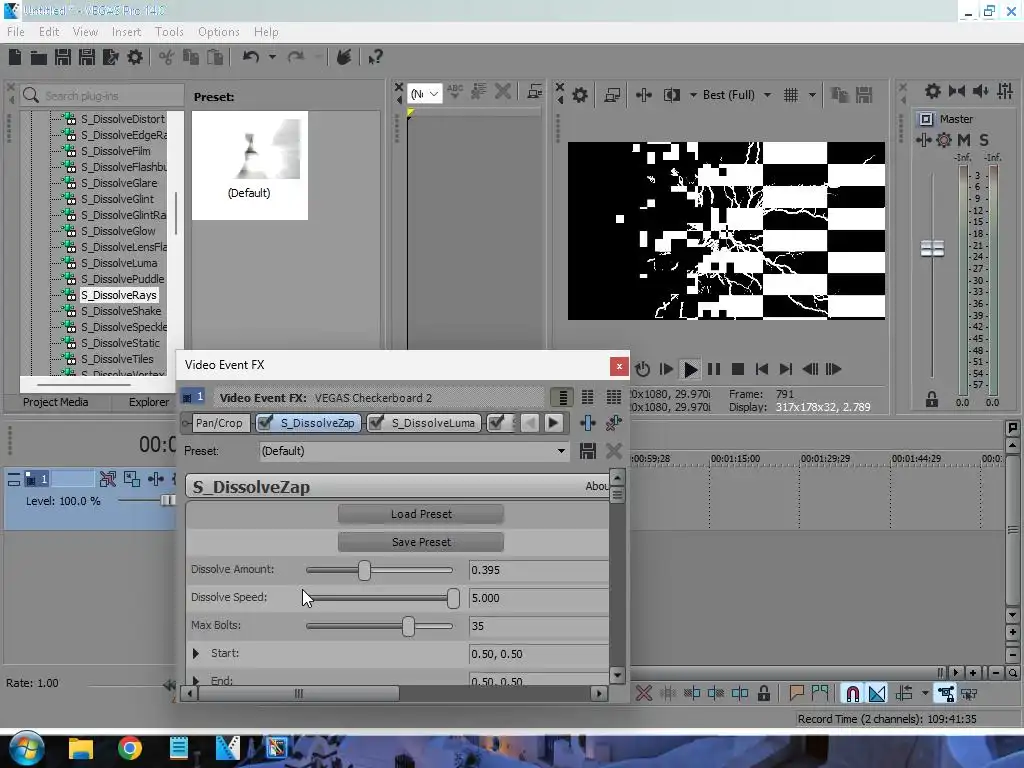Remove selected plug-in icon in FX window
The image size is (1024, 768).
[613, 423]
